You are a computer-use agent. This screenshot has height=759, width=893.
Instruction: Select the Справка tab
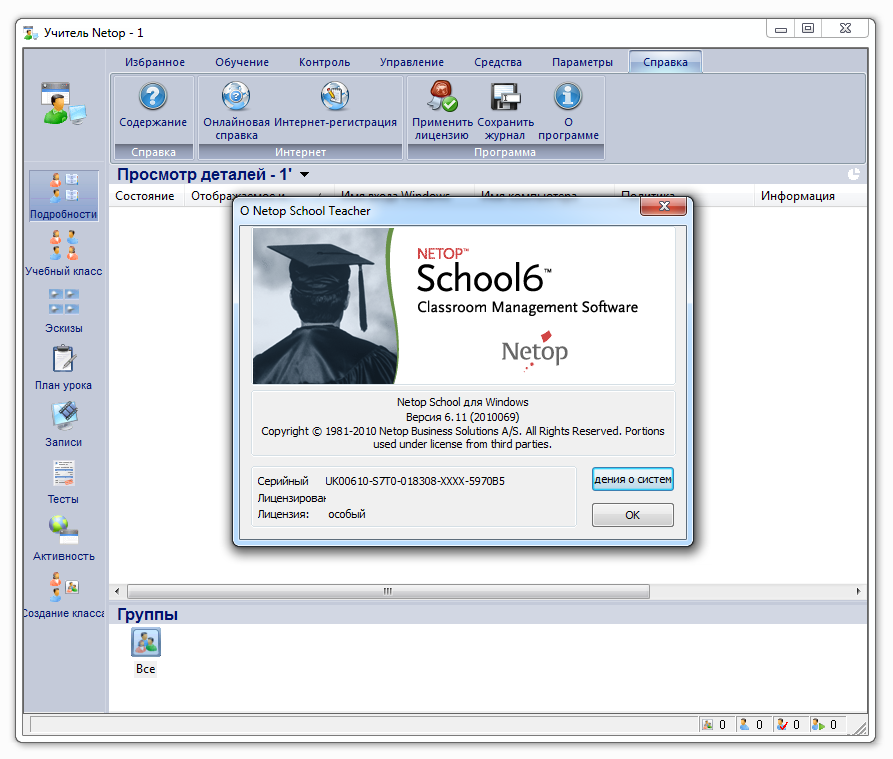[x=665, y=62]
